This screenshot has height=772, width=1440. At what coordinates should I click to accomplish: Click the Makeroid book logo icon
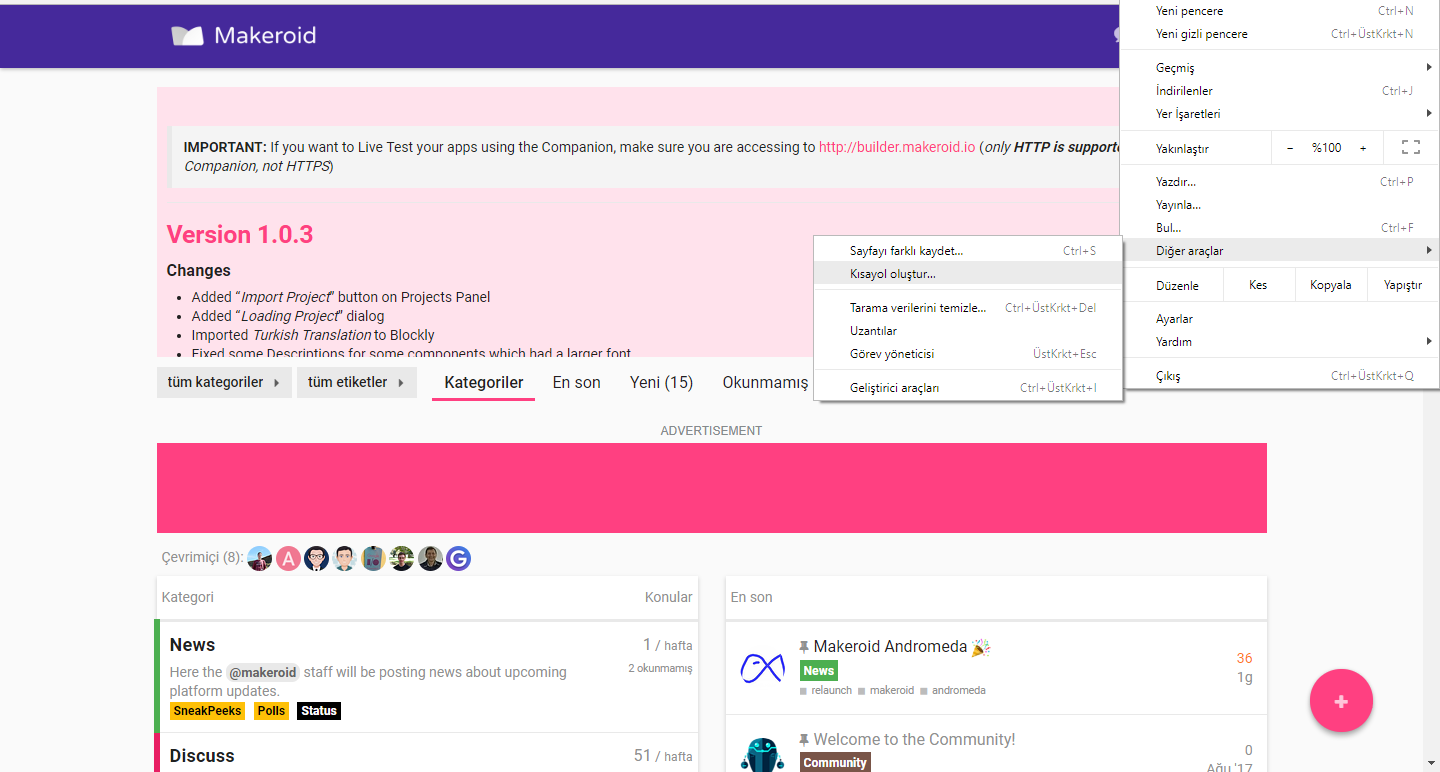pyautogui.click(x=187, y=36)
